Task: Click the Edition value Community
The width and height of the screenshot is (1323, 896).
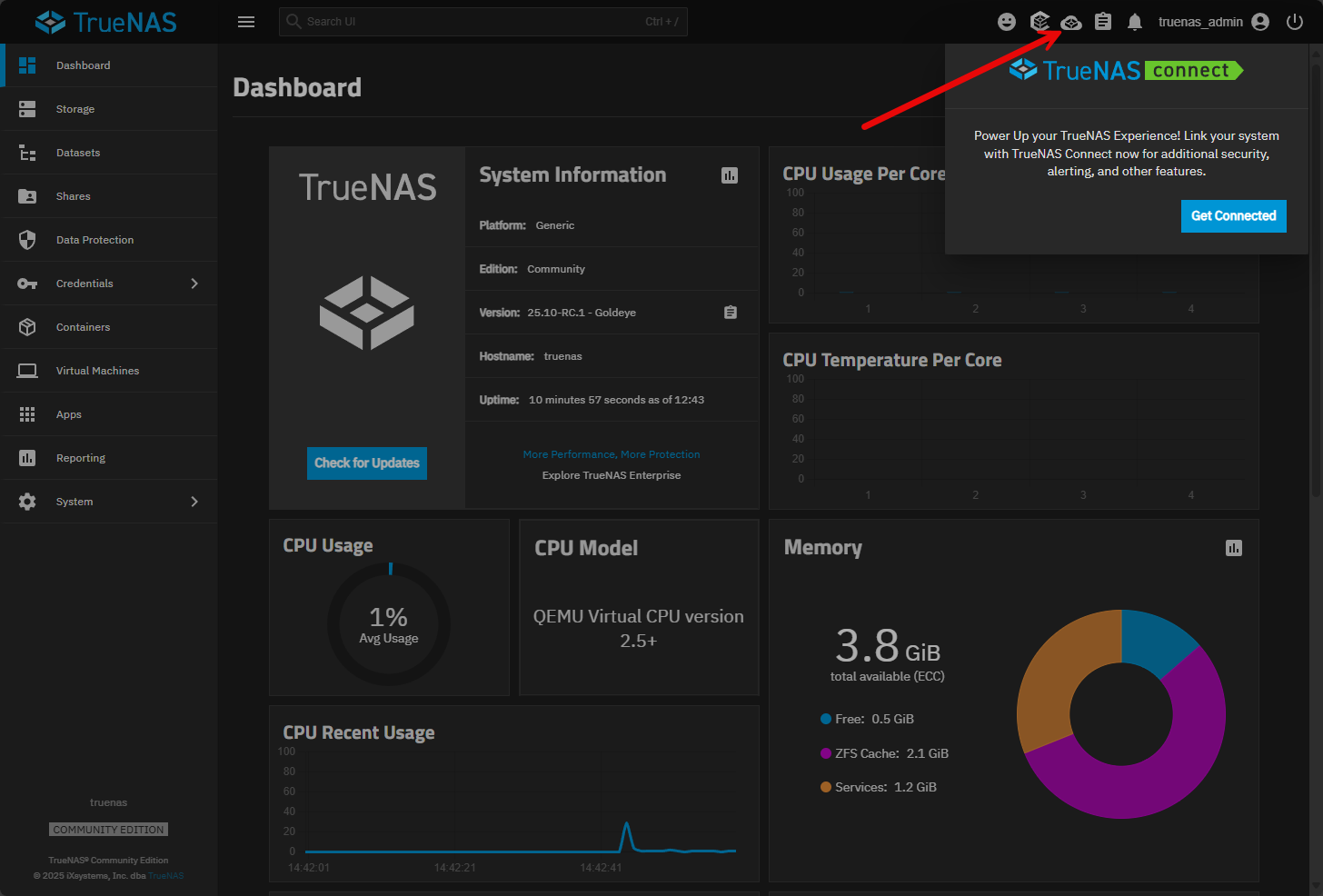Action: click(x=556, y=269)
